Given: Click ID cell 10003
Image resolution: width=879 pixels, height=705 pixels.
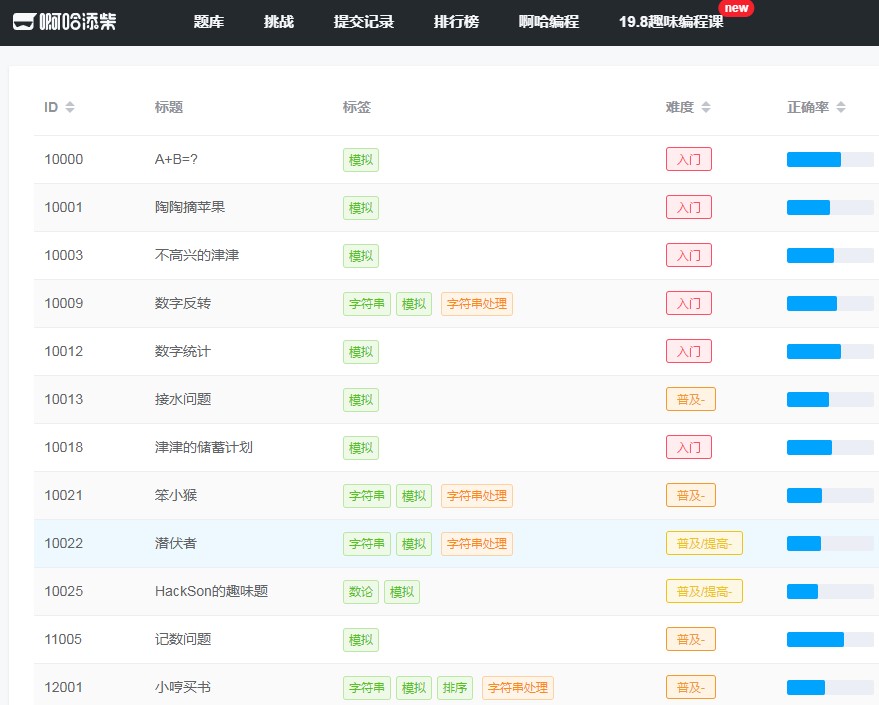Looking at the screenshot, I should tap(63, 256).
